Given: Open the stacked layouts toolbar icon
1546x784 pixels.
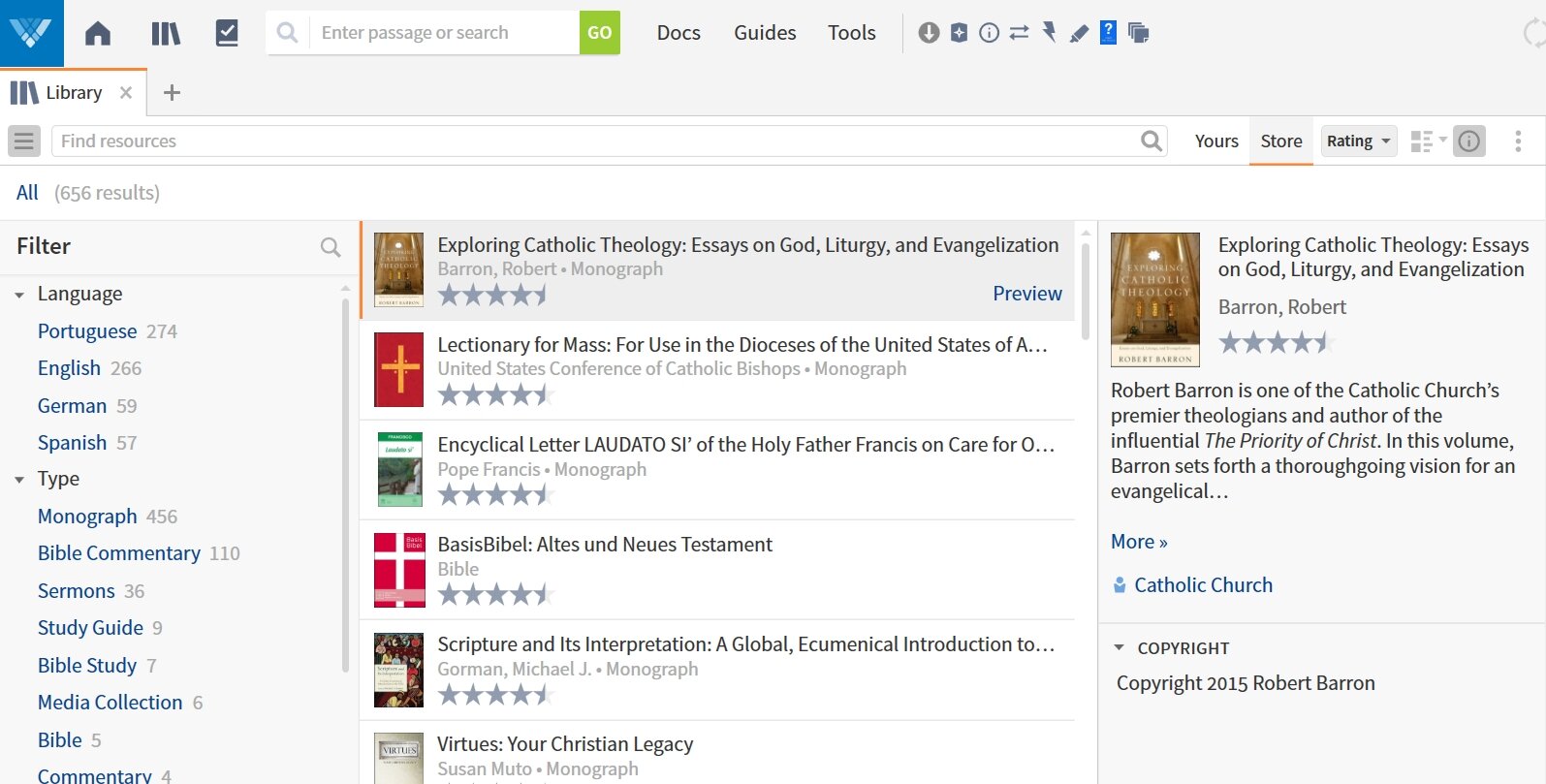Looking at the screenshot, I should pyautogui.click(x=1139, y=33).
